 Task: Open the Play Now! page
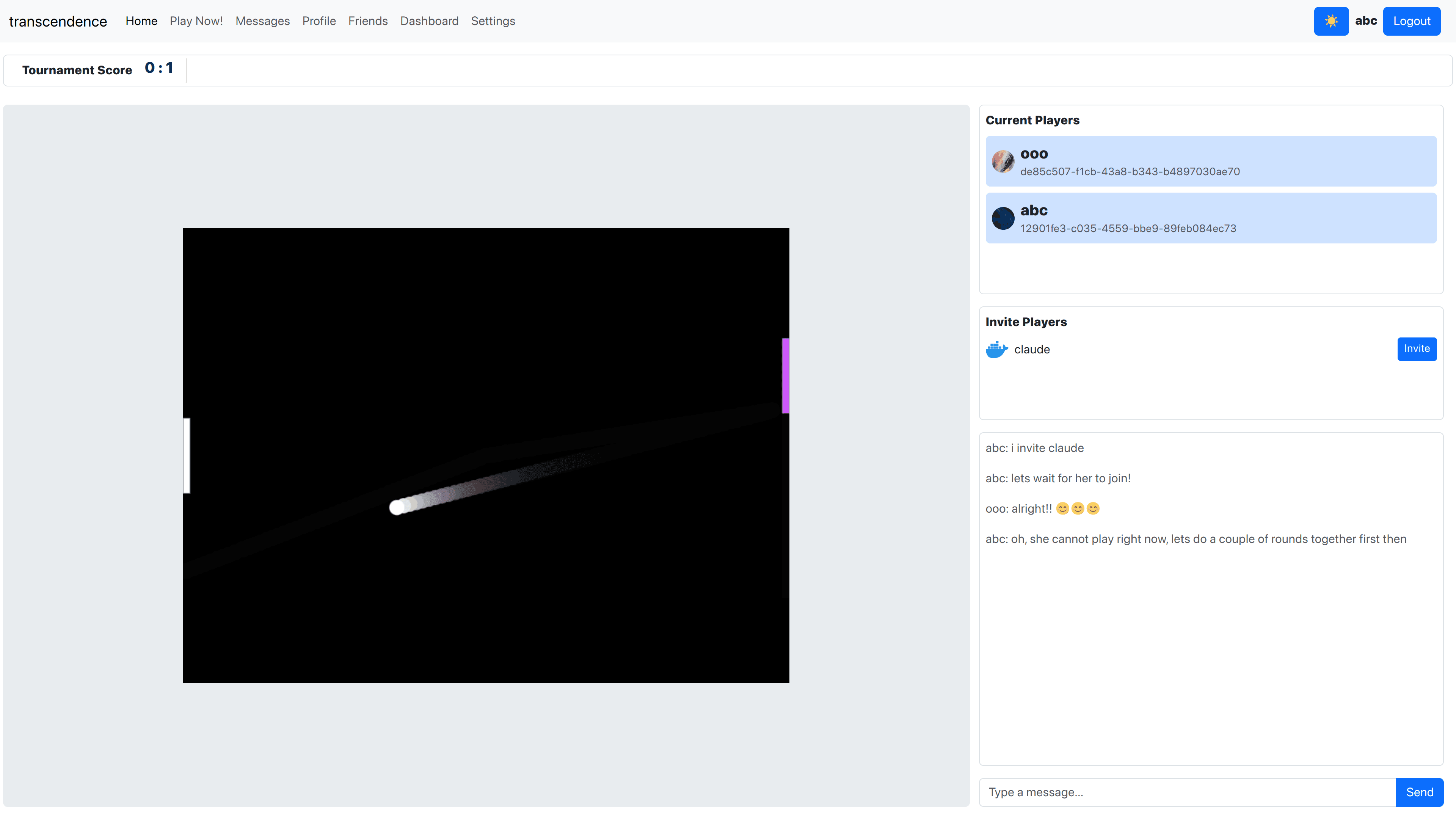(x=196, y=21)
